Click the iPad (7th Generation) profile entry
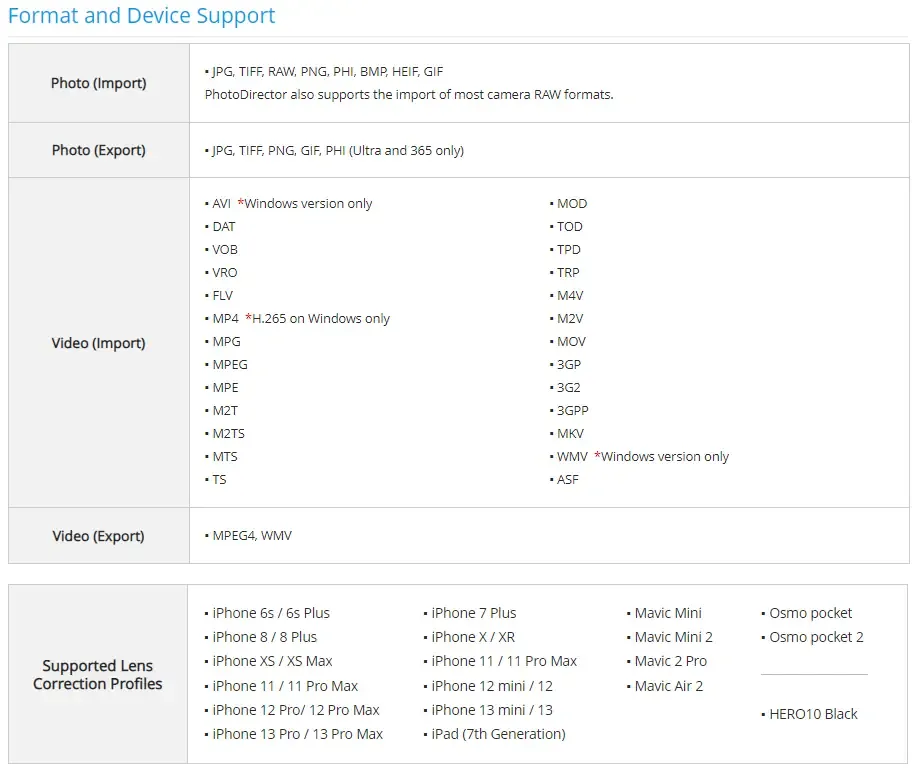 click(x=498, y=735)
